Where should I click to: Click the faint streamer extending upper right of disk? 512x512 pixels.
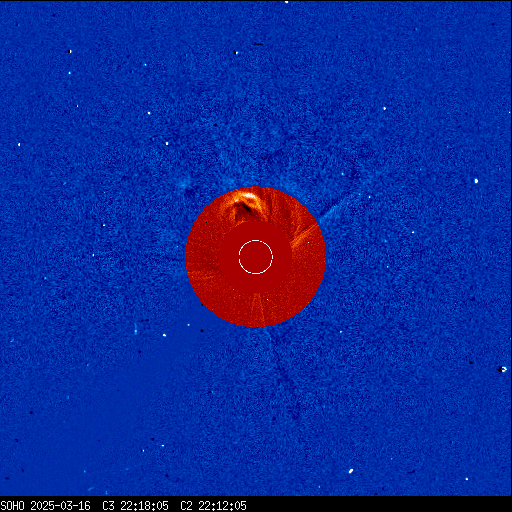[x=333, y=211]
